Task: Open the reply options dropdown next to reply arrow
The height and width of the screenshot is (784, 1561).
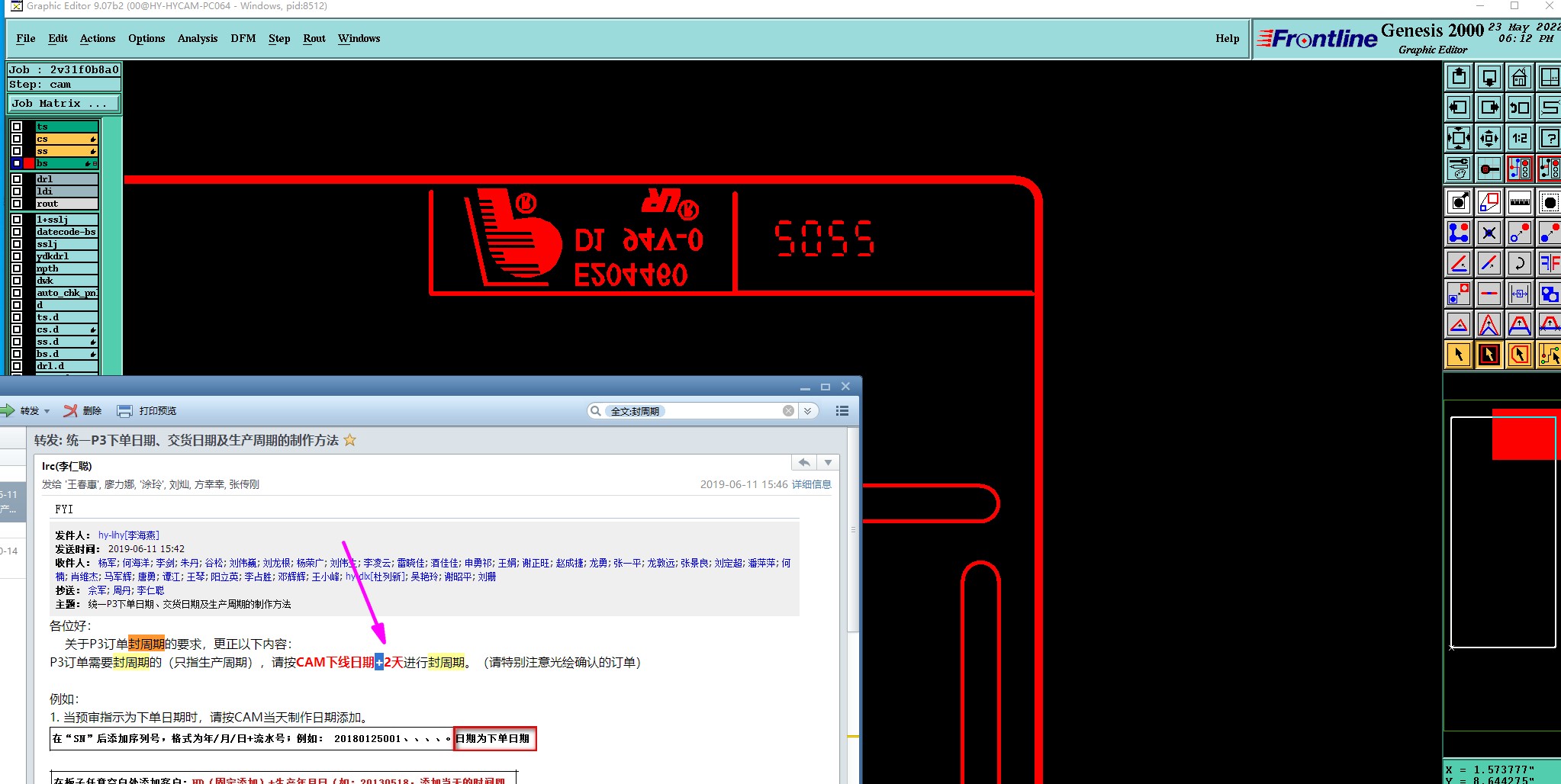Action: [828, 463]
